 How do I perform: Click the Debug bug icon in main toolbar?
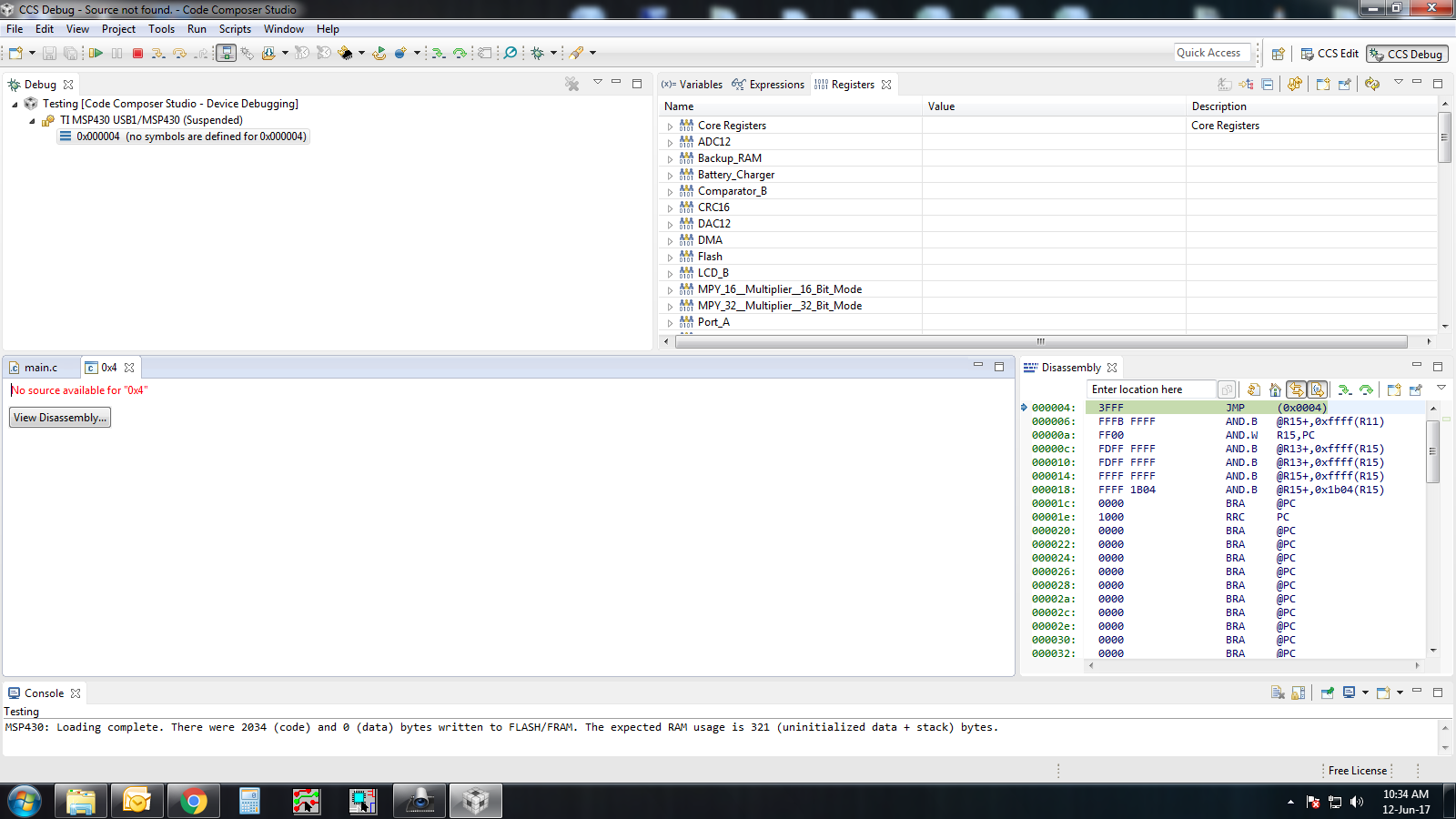538,53
